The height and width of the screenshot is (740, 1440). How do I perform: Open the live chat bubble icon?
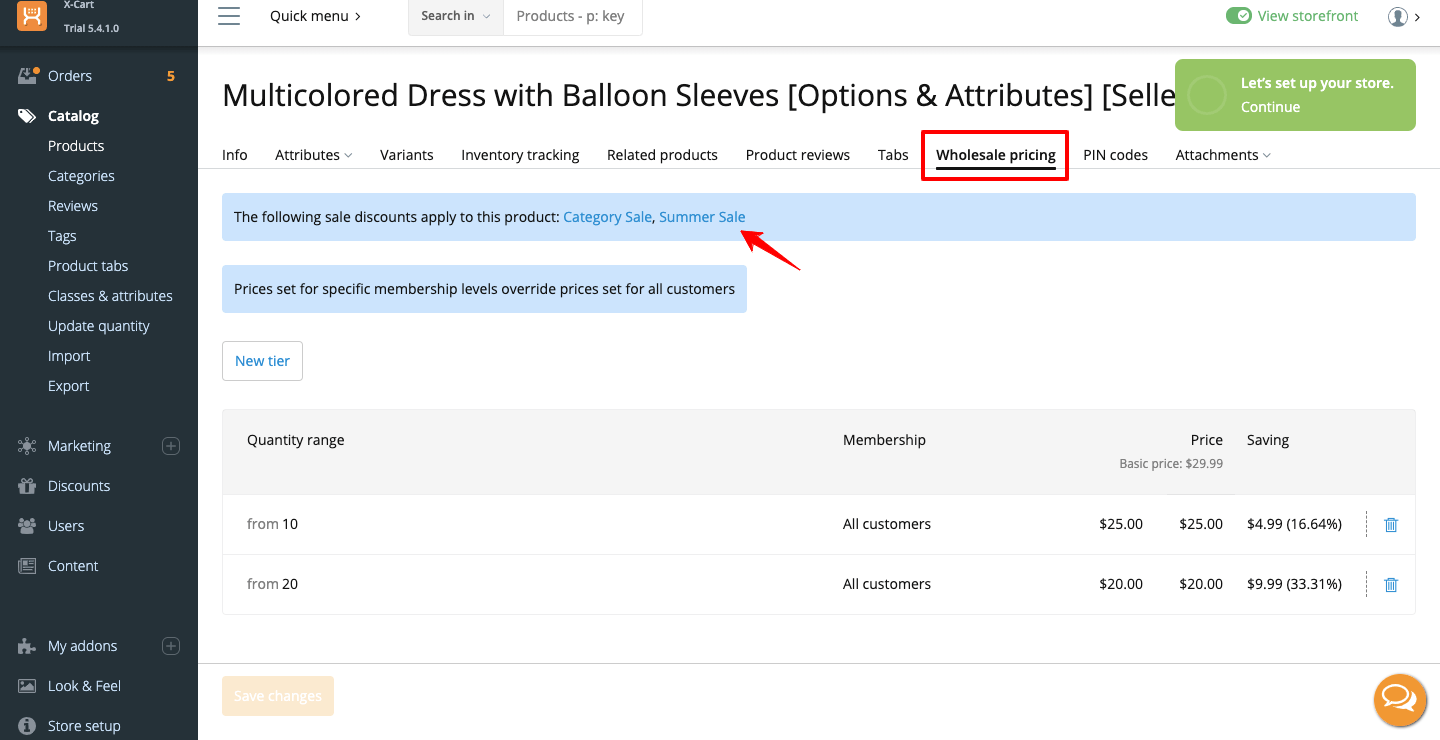(x=1400, y=699)
